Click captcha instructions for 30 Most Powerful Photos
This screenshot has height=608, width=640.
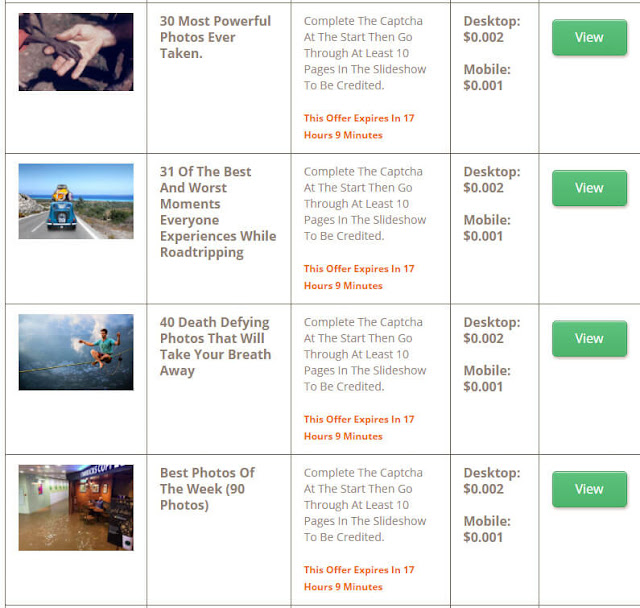[x=365, y=53]
